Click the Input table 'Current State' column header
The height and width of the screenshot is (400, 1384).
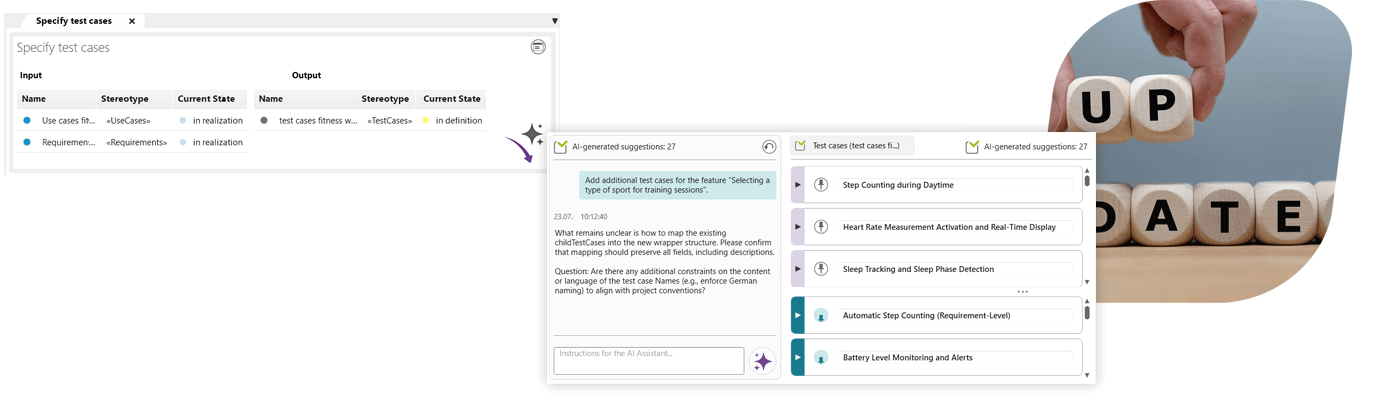pyautogui.click(x=209, y=99)
